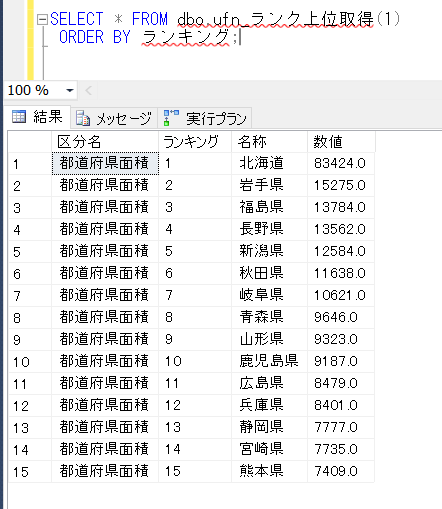Switch to the 結果 tab
This screenshot has height=509, width=442.
click(x=37, y=117)
